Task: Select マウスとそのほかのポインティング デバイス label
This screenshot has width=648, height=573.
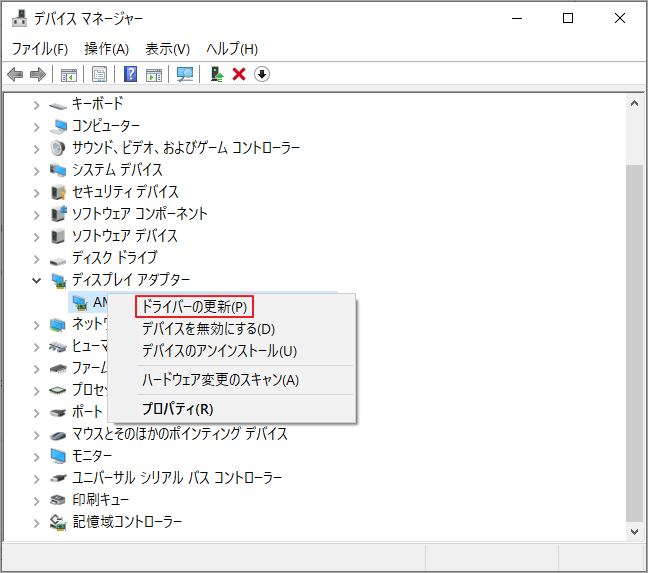Action: point(180,434)
